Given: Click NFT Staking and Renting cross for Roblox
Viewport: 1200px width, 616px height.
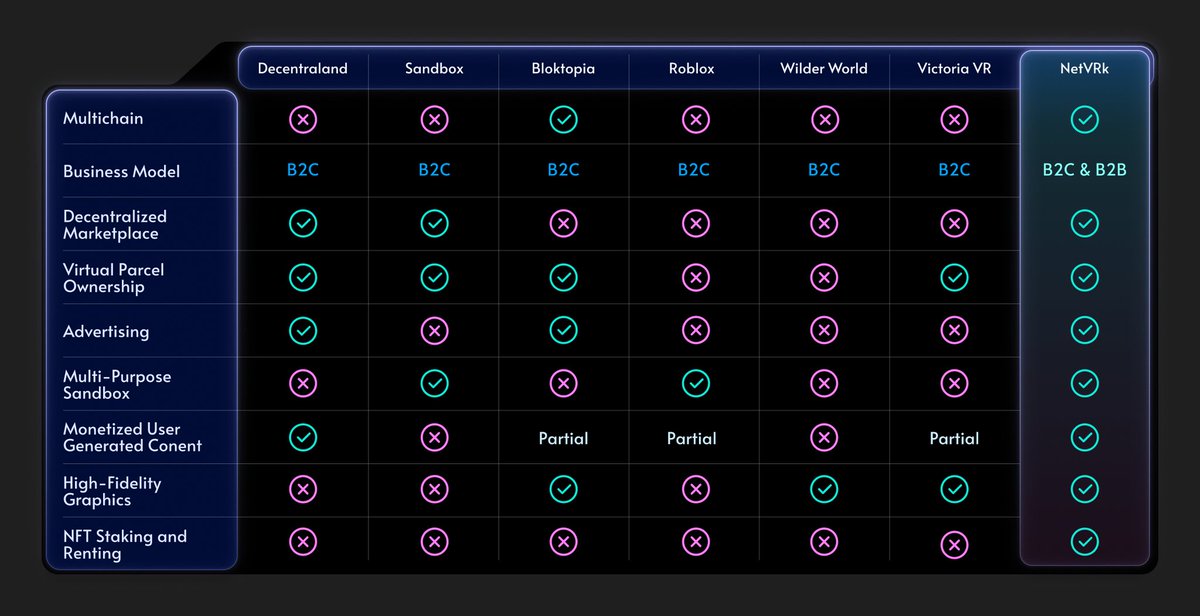Looking at the screenshot, I should point(695,542).
